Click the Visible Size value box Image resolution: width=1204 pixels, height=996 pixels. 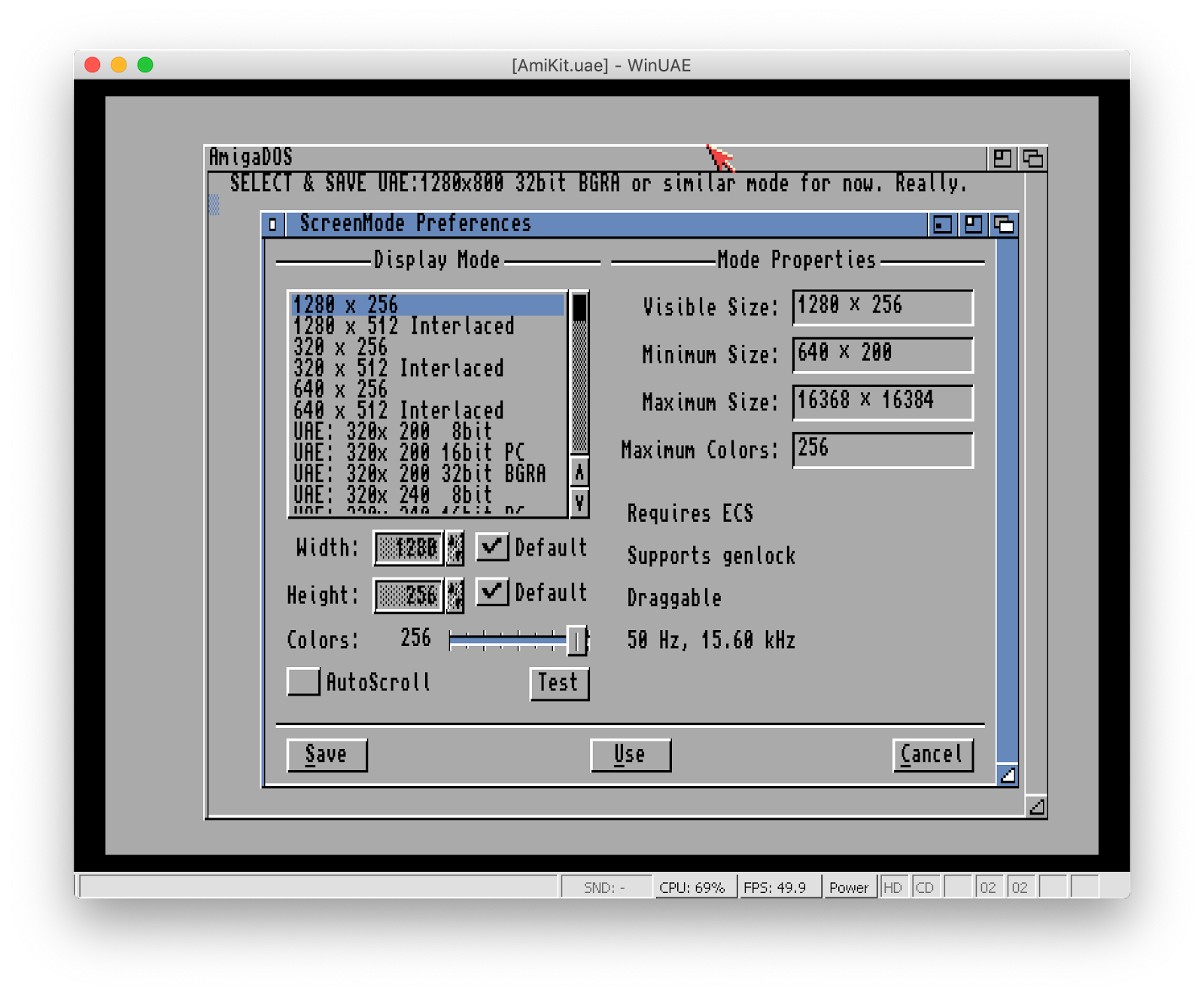click(883, 307)
